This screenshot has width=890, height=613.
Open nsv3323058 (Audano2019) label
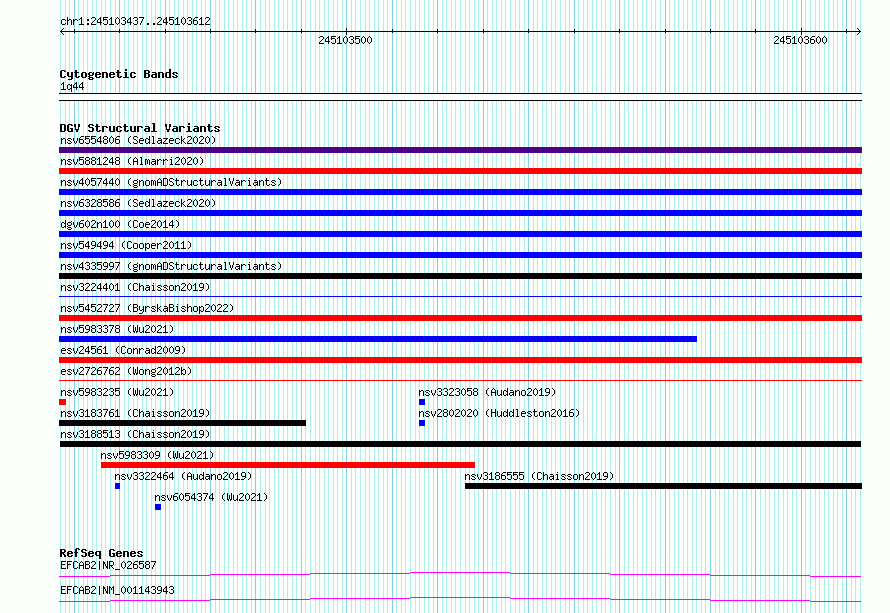point(487,392)
